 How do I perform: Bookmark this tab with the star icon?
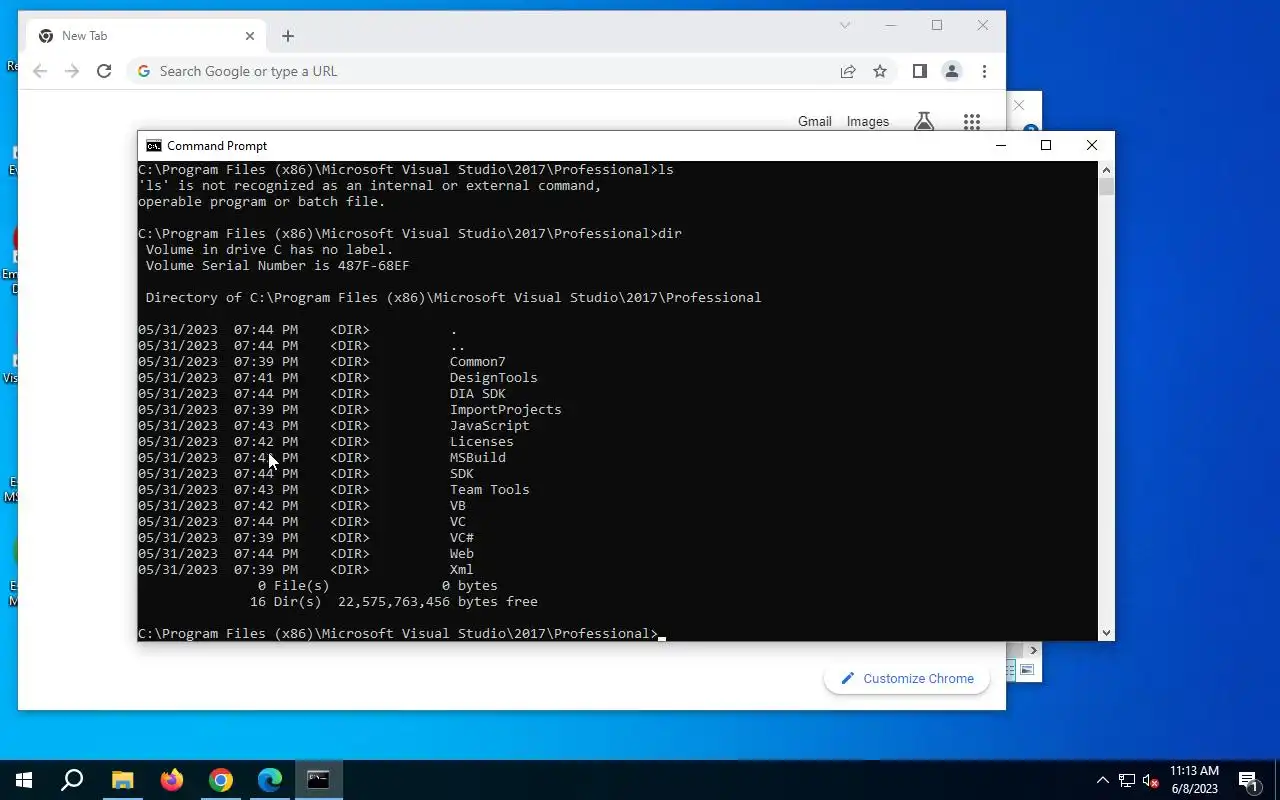click(880, 71)
